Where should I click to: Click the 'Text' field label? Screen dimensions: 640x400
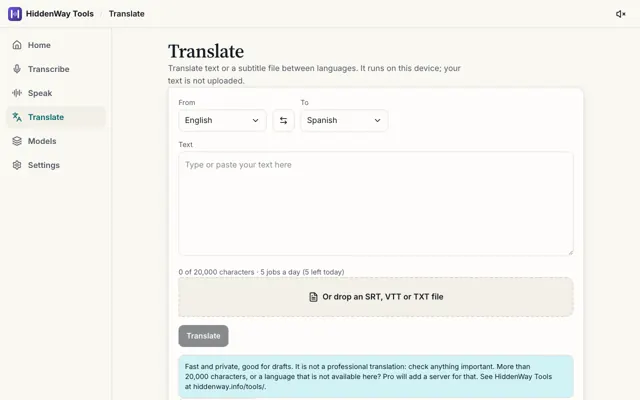[186, 144]
